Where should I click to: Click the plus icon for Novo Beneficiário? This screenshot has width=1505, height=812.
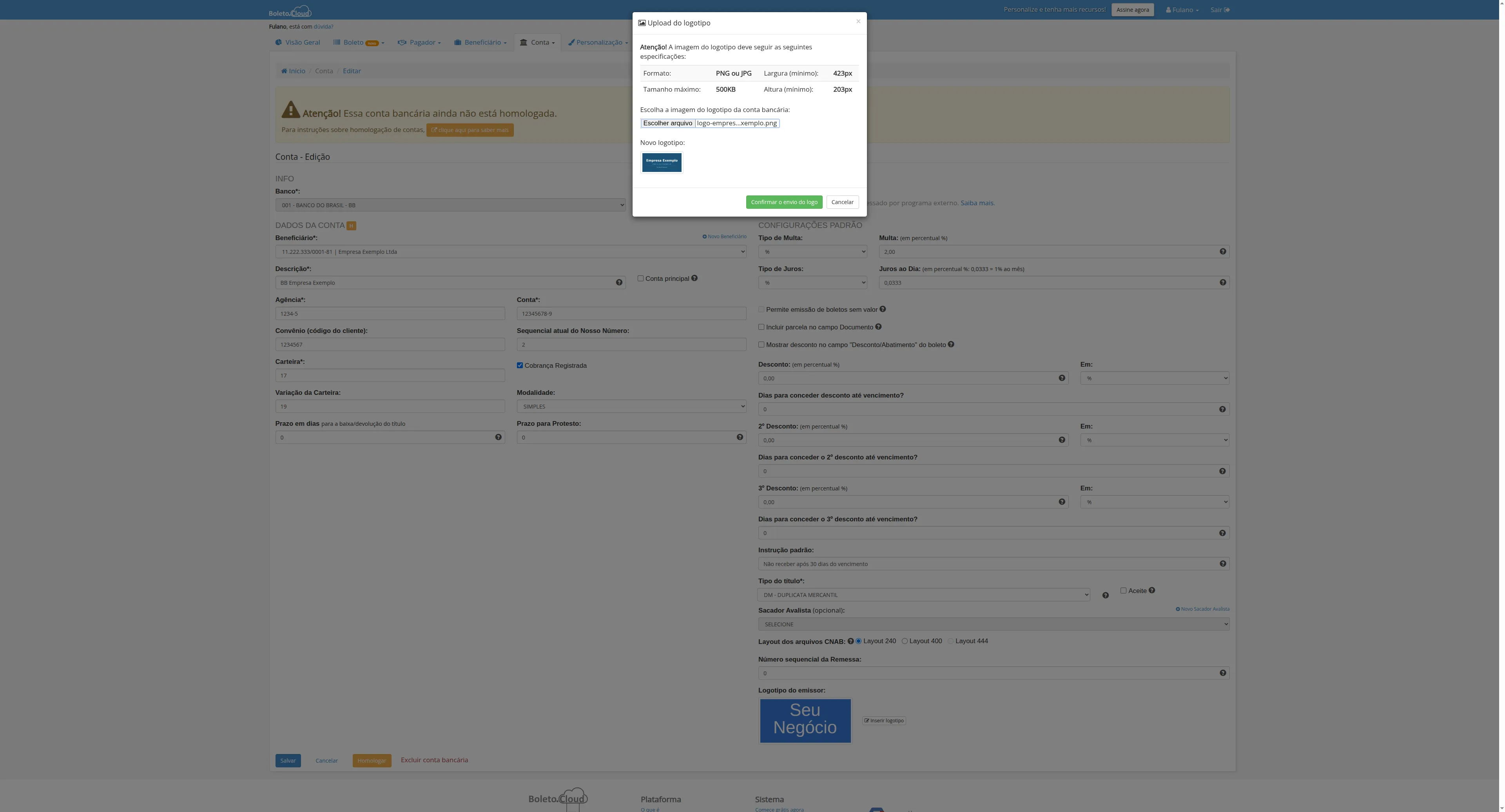pos(705,237)
